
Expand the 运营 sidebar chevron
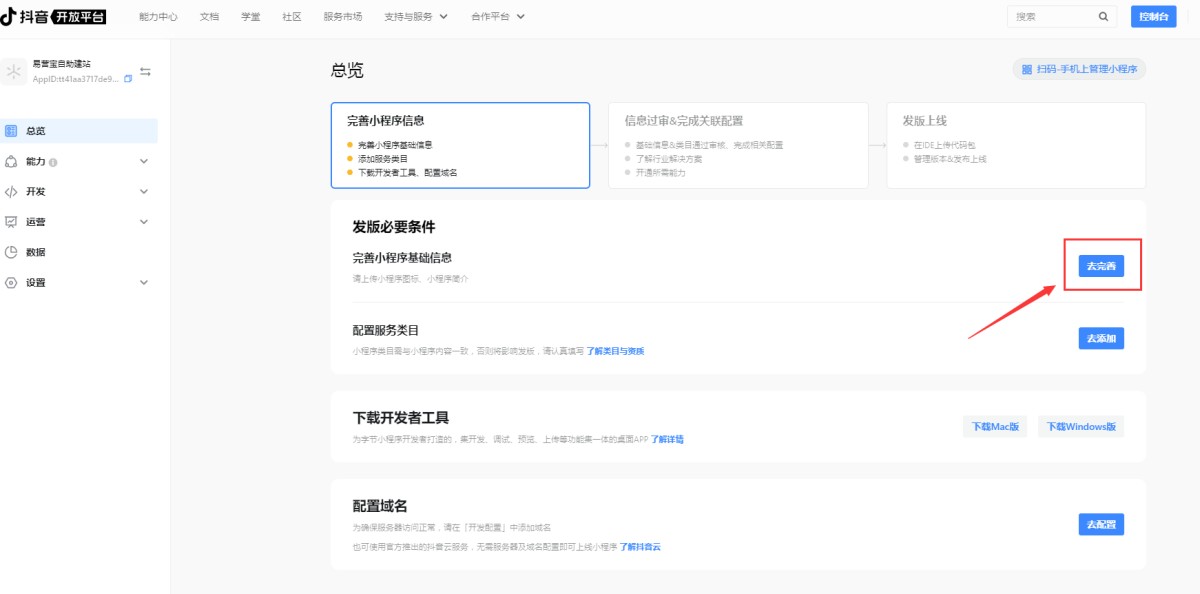click(144, 222)
